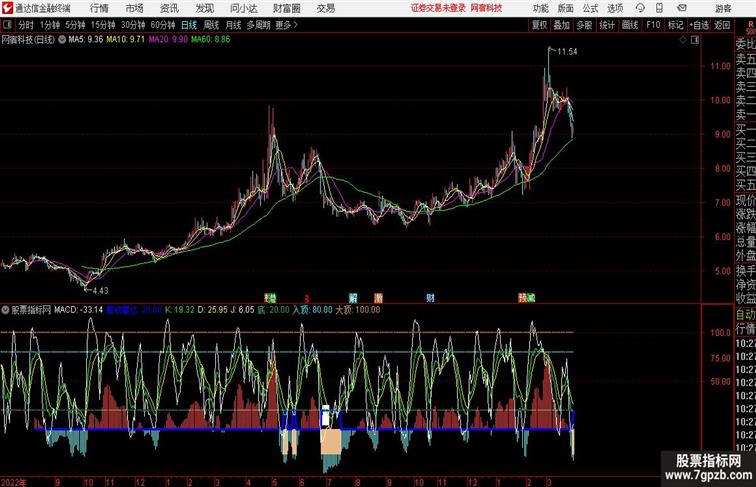The height and width of the screenshot is (487, 756).
Task: Open the 交易 menu
Action: pos(325,8)
